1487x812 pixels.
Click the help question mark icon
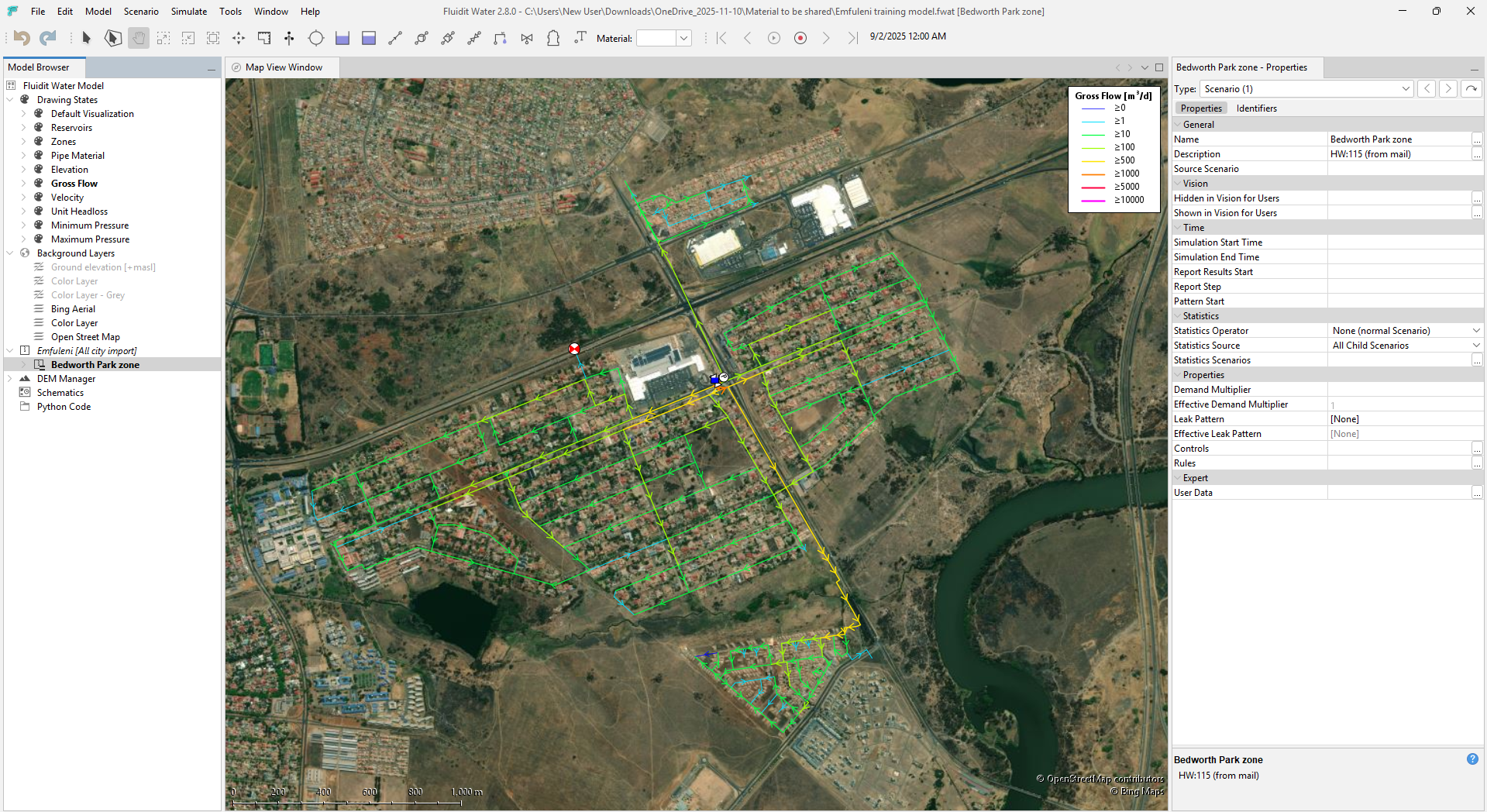click(x=1472, y=759)
